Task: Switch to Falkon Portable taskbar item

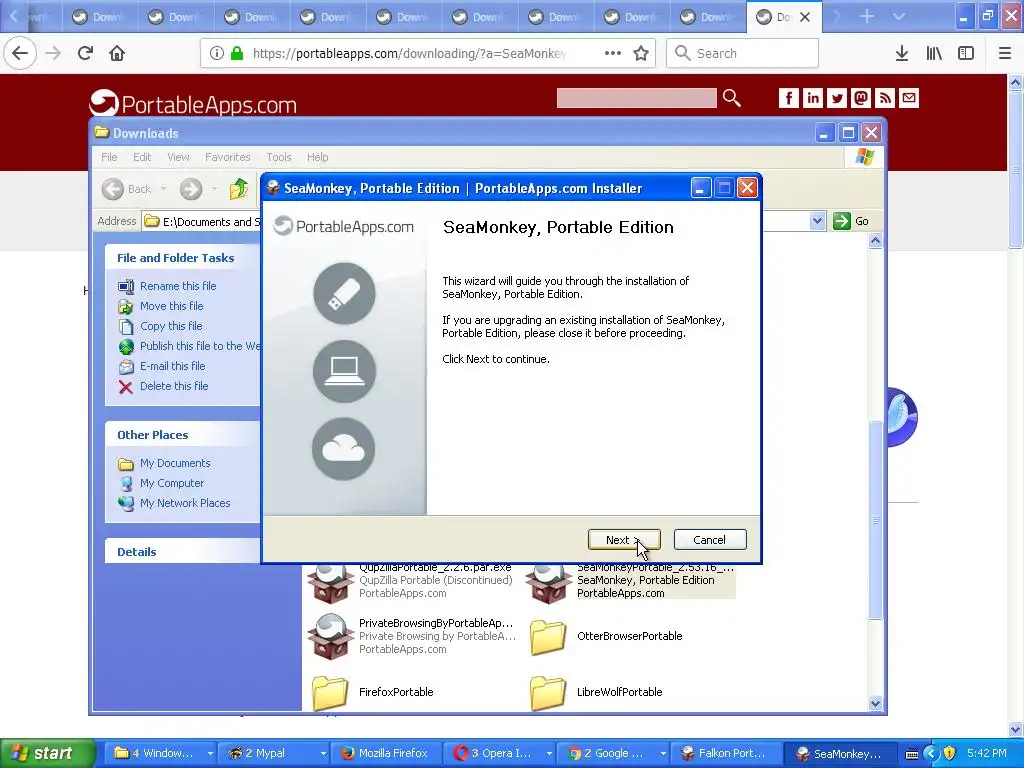Action: click(x=724, y=753)
